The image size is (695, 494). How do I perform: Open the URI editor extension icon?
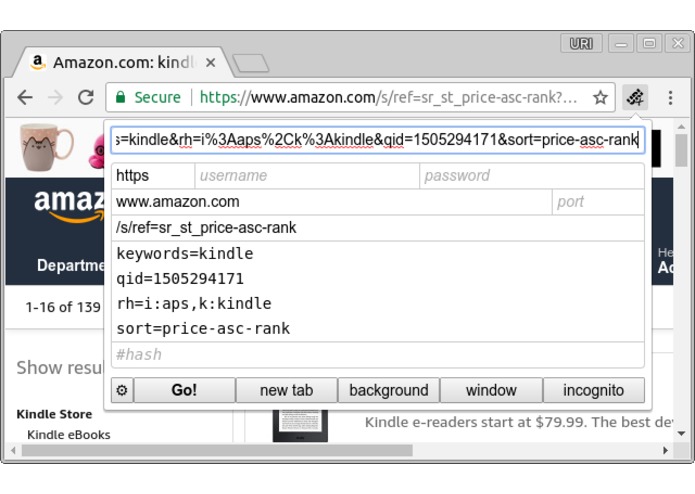click(x=635, y=97)
